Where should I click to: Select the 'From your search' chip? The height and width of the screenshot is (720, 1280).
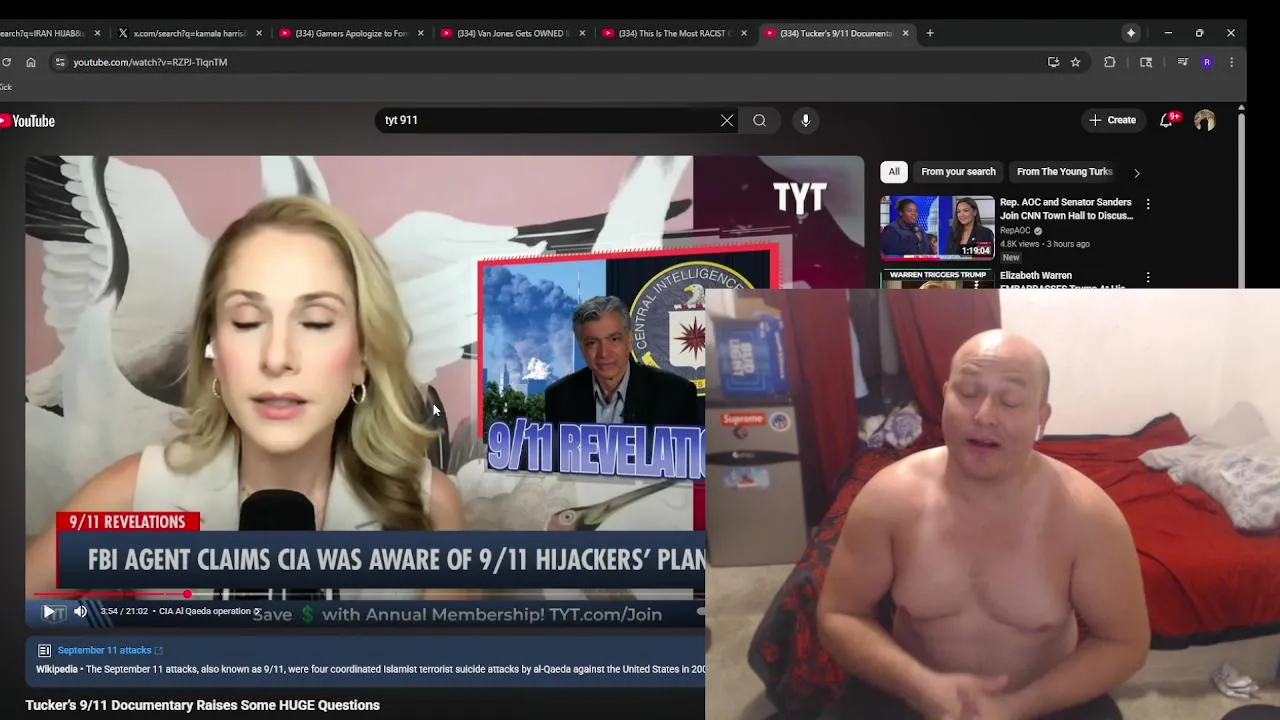click(958, 172)
